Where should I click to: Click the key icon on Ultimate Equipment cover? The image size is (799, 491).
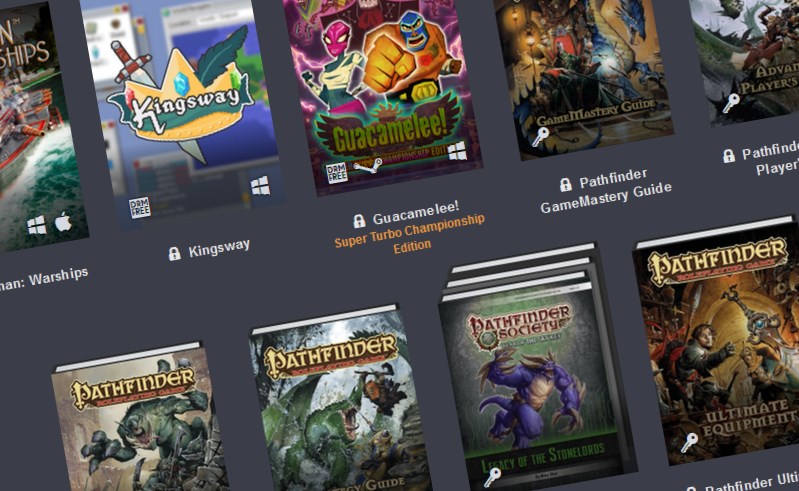[689, 442]
